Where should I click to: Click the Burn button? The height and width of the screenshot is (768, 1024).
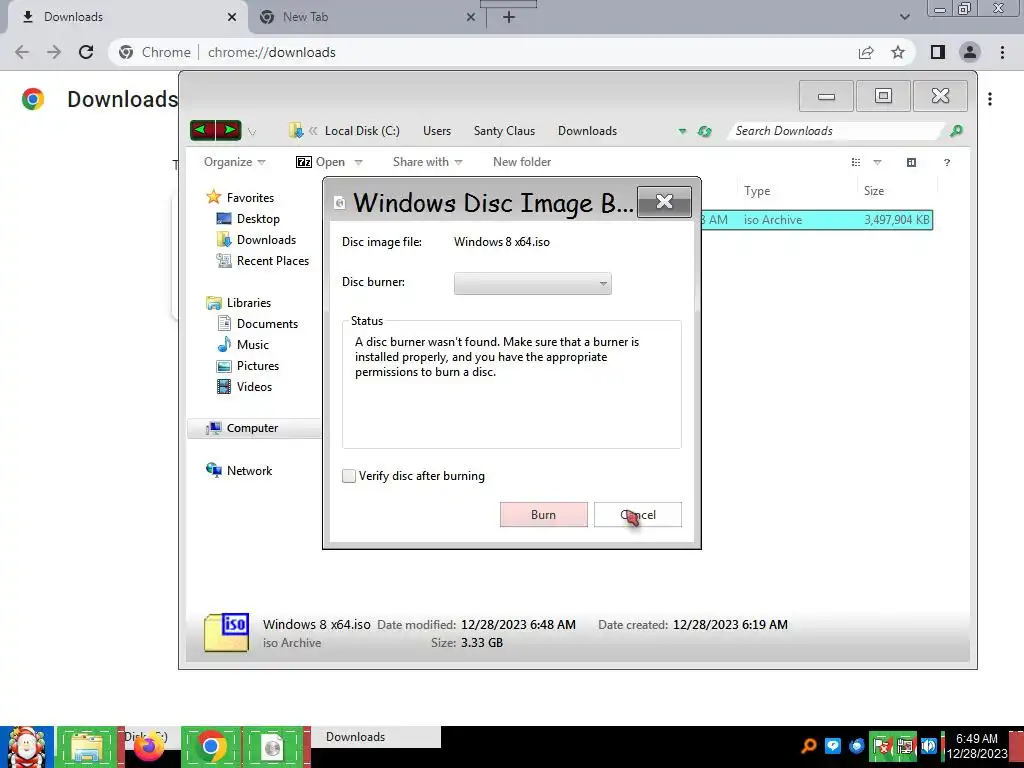click(543, 515)
